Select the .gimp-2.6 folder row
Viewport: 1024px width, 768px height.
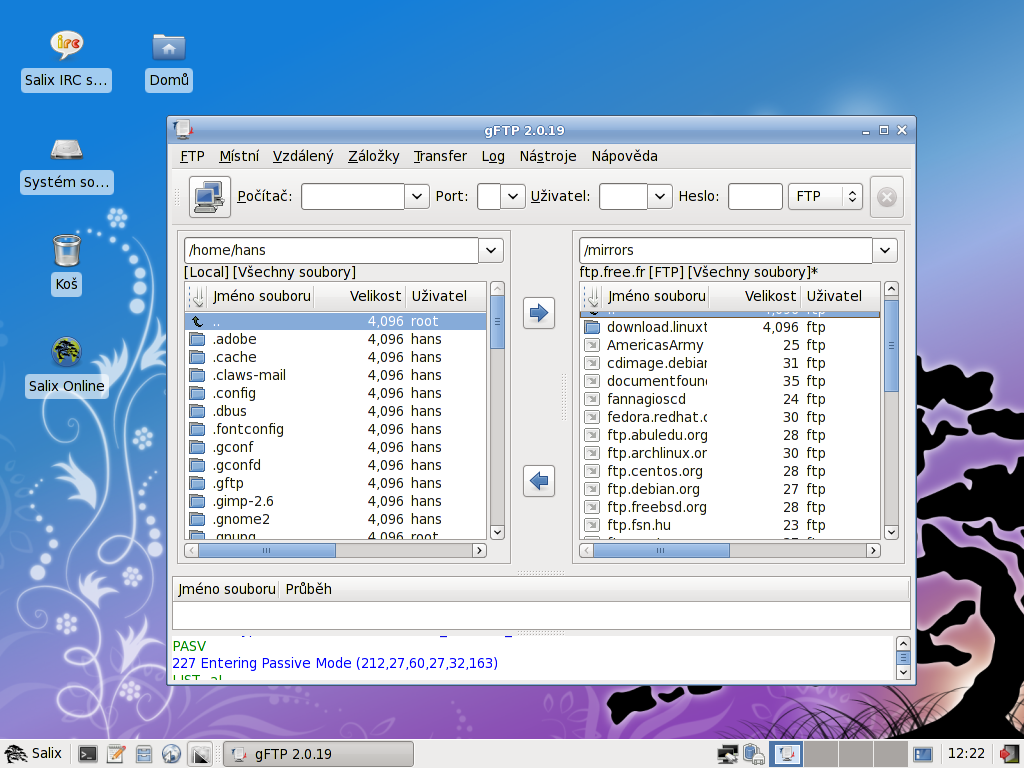336,502
